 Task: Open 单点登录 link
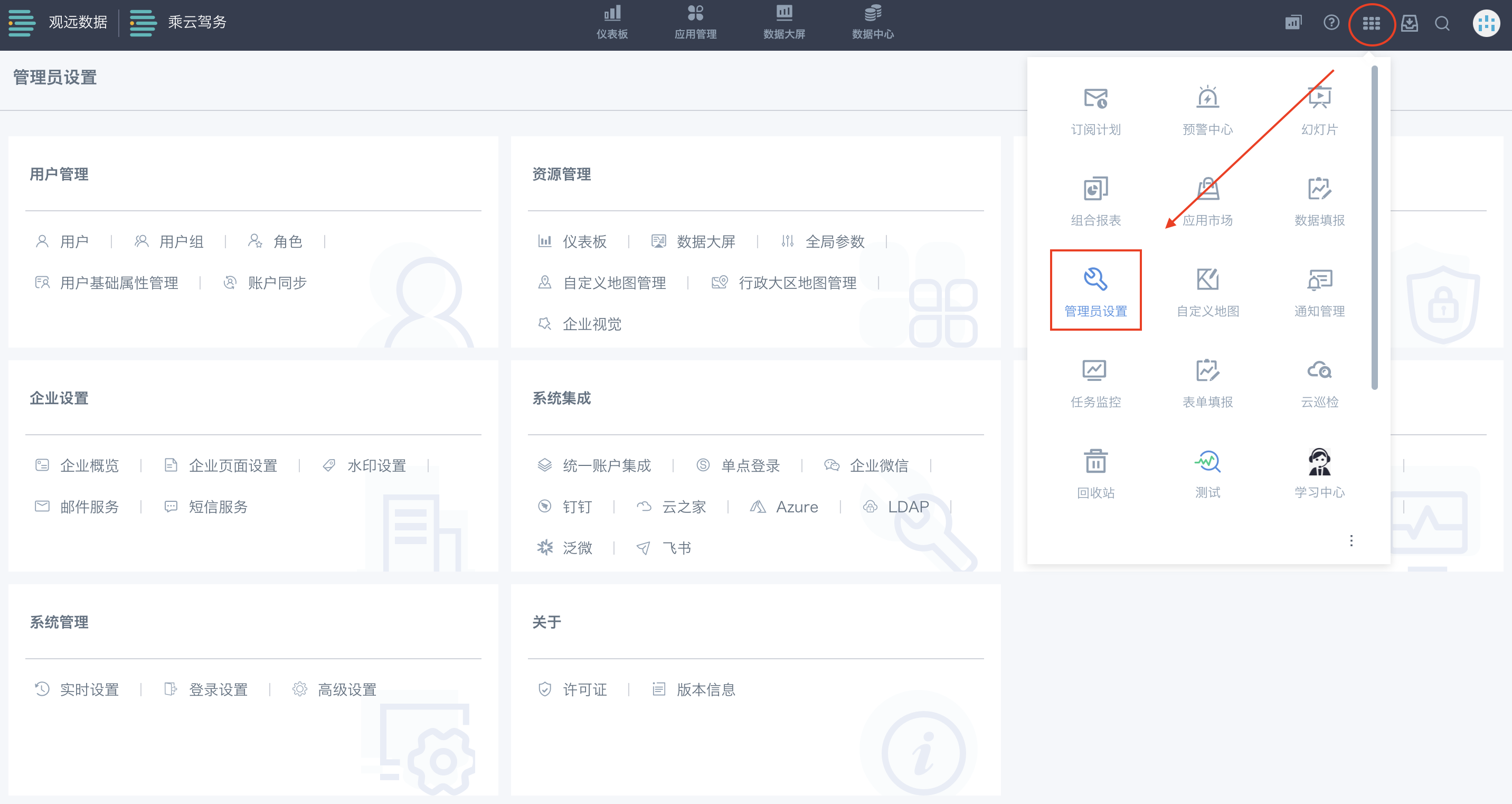pos(738,465)
